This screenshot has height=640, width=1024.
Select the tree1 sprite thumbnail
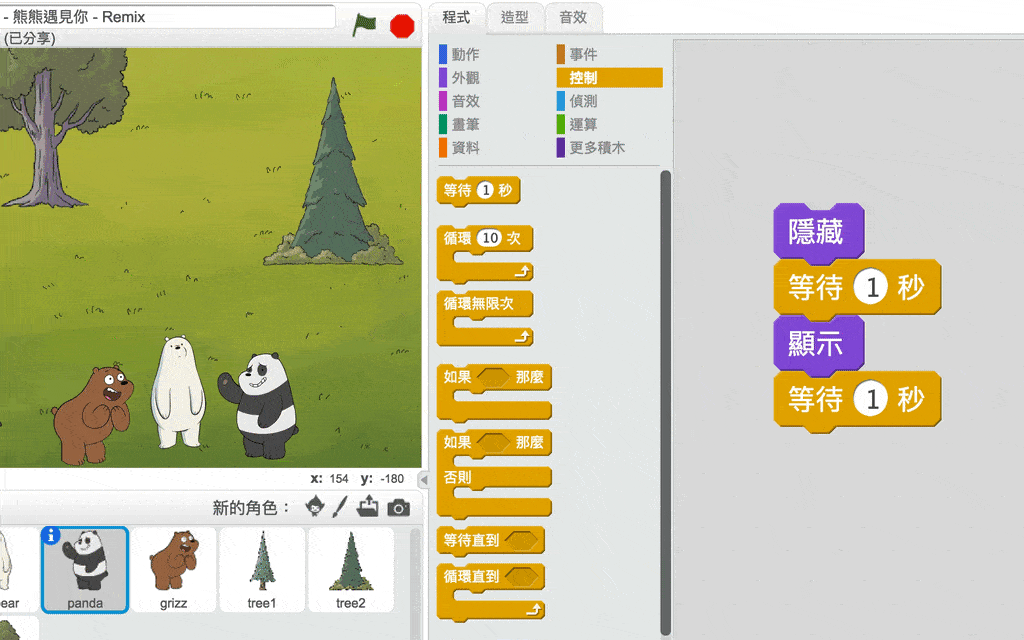coord(262,569)
